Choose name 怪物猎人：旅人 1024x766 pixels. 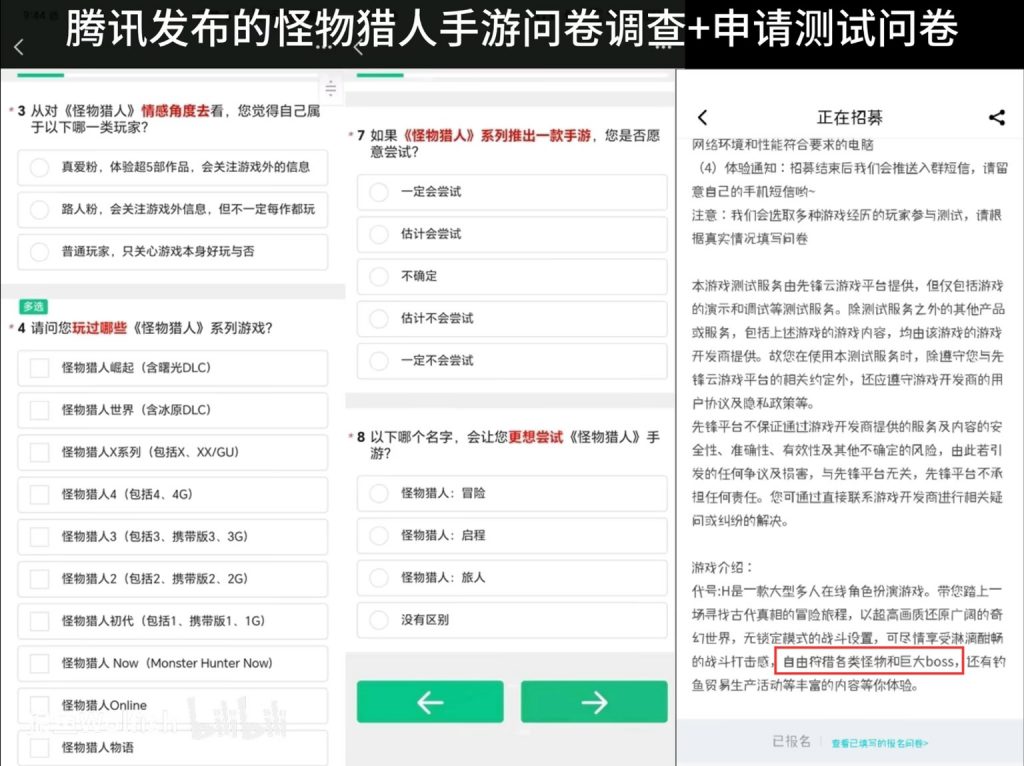pos(512,578)
